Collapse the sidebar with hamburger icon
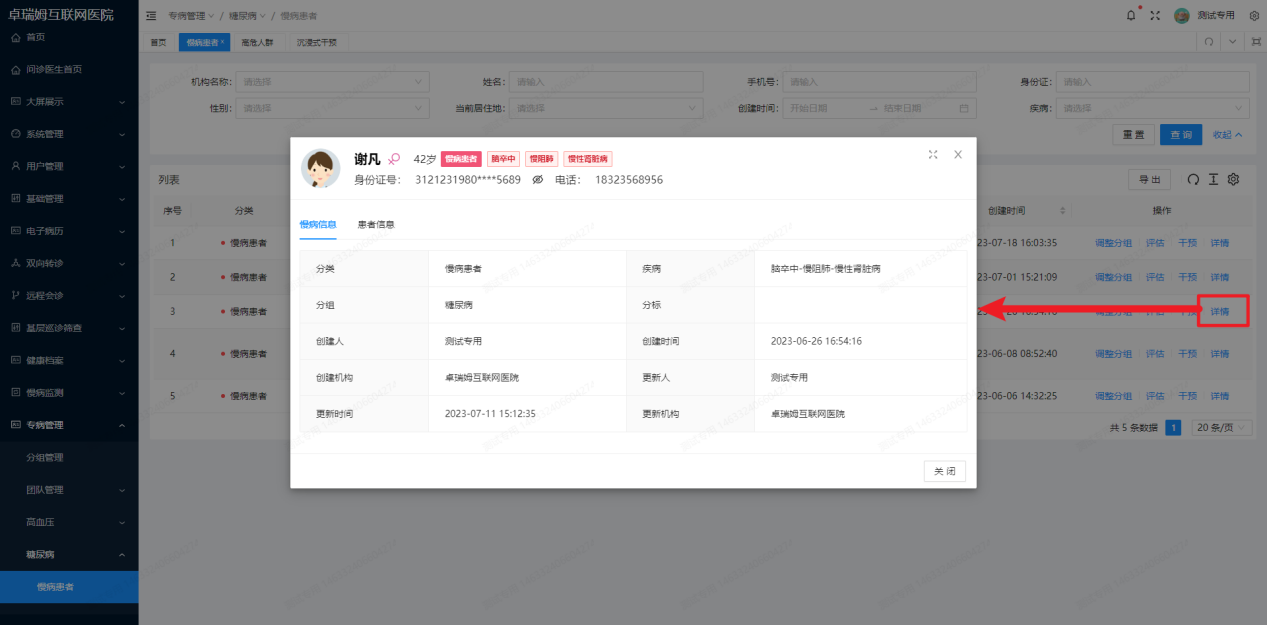The height and width of the screenshot is (625, 1267). point(151,16)
